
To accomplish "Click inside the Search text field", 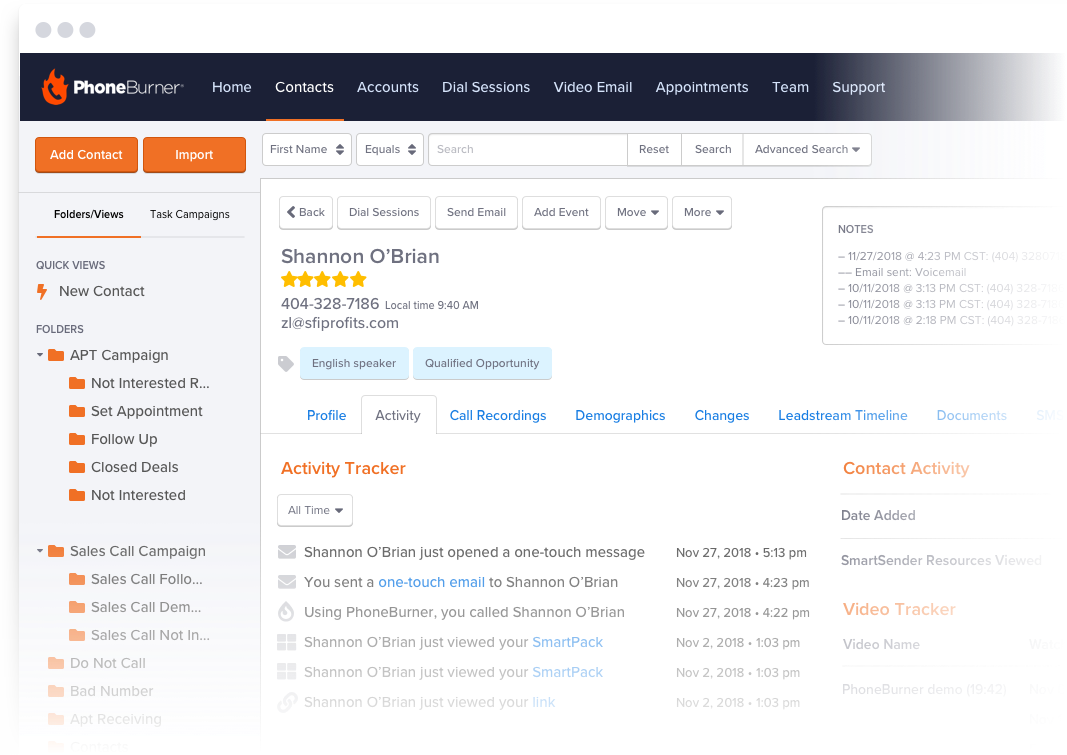I will click(527, 149).
